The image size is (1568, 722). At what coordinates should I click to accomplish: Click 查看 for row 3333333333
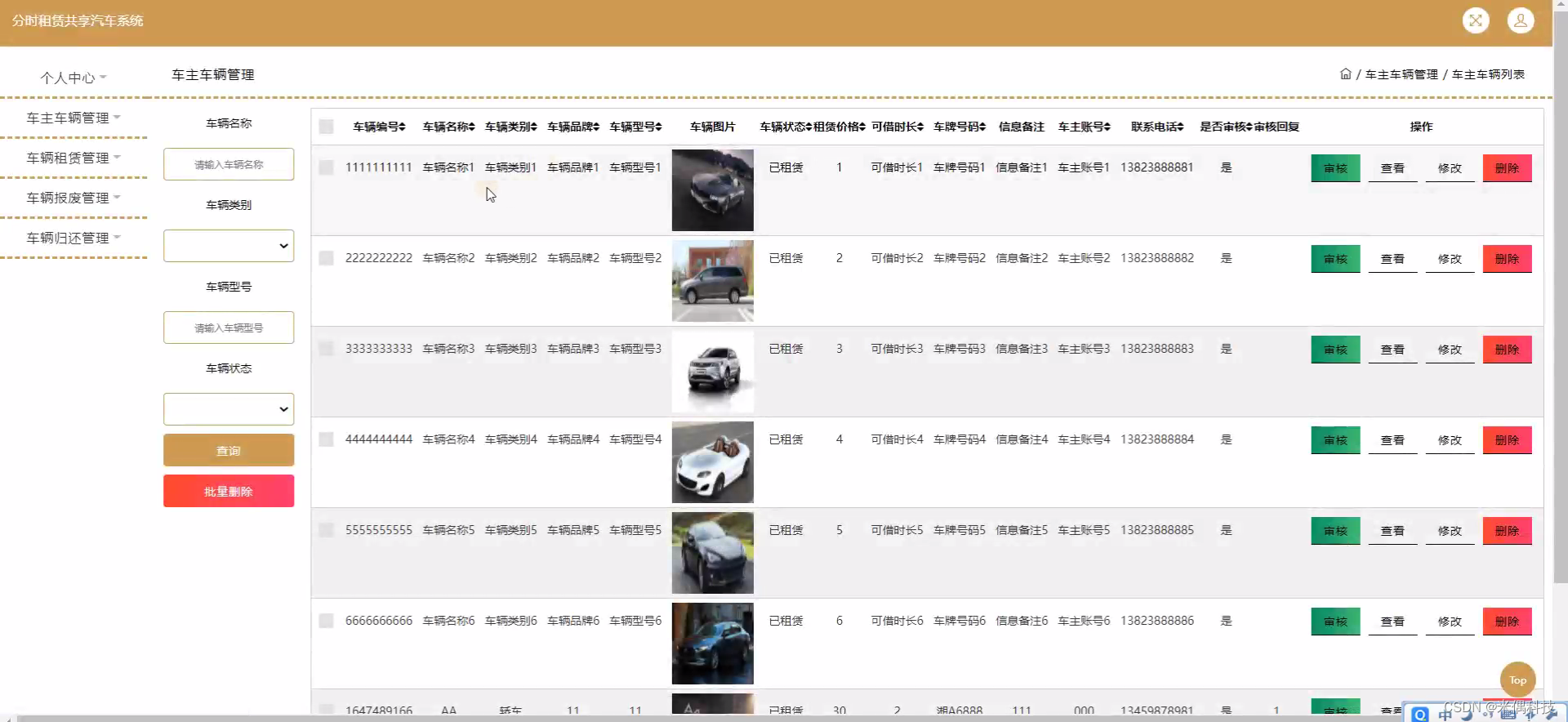click(x=1392, y=350)
